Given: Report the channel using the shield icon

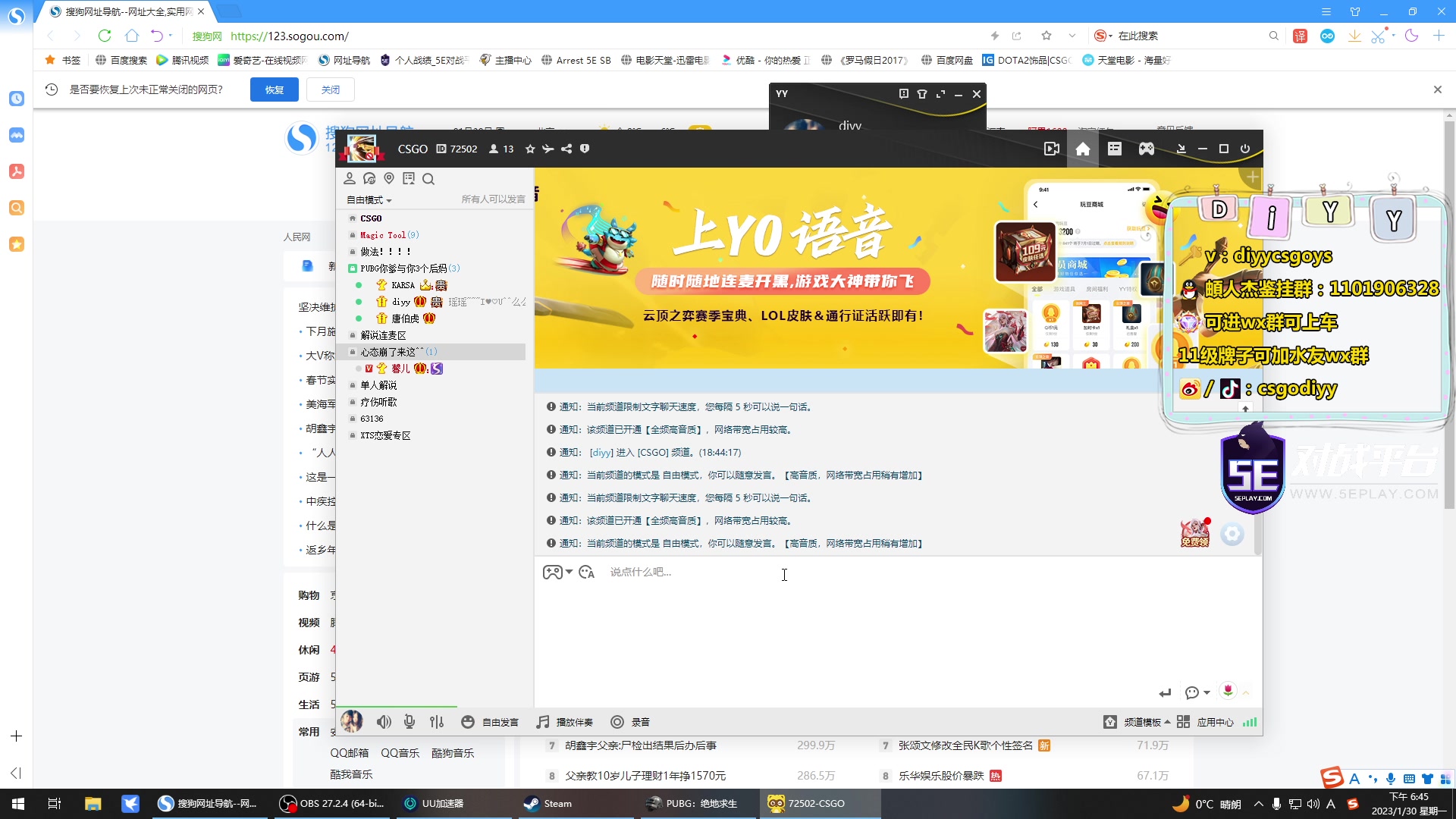Looking at the screenshot, I should [585, 149].
